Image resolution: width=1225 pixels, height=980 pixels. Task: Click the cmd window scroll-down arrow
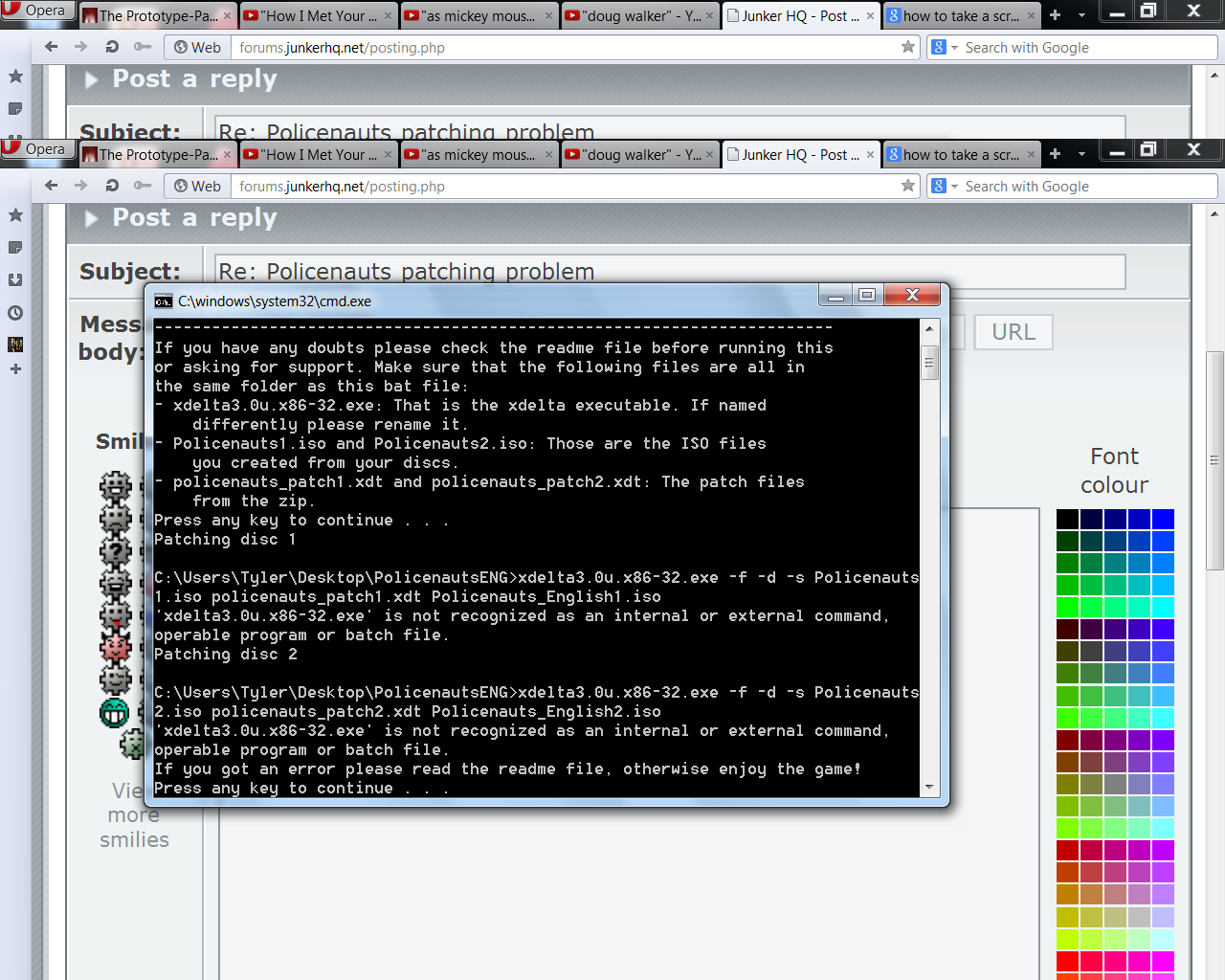(929, 787)
